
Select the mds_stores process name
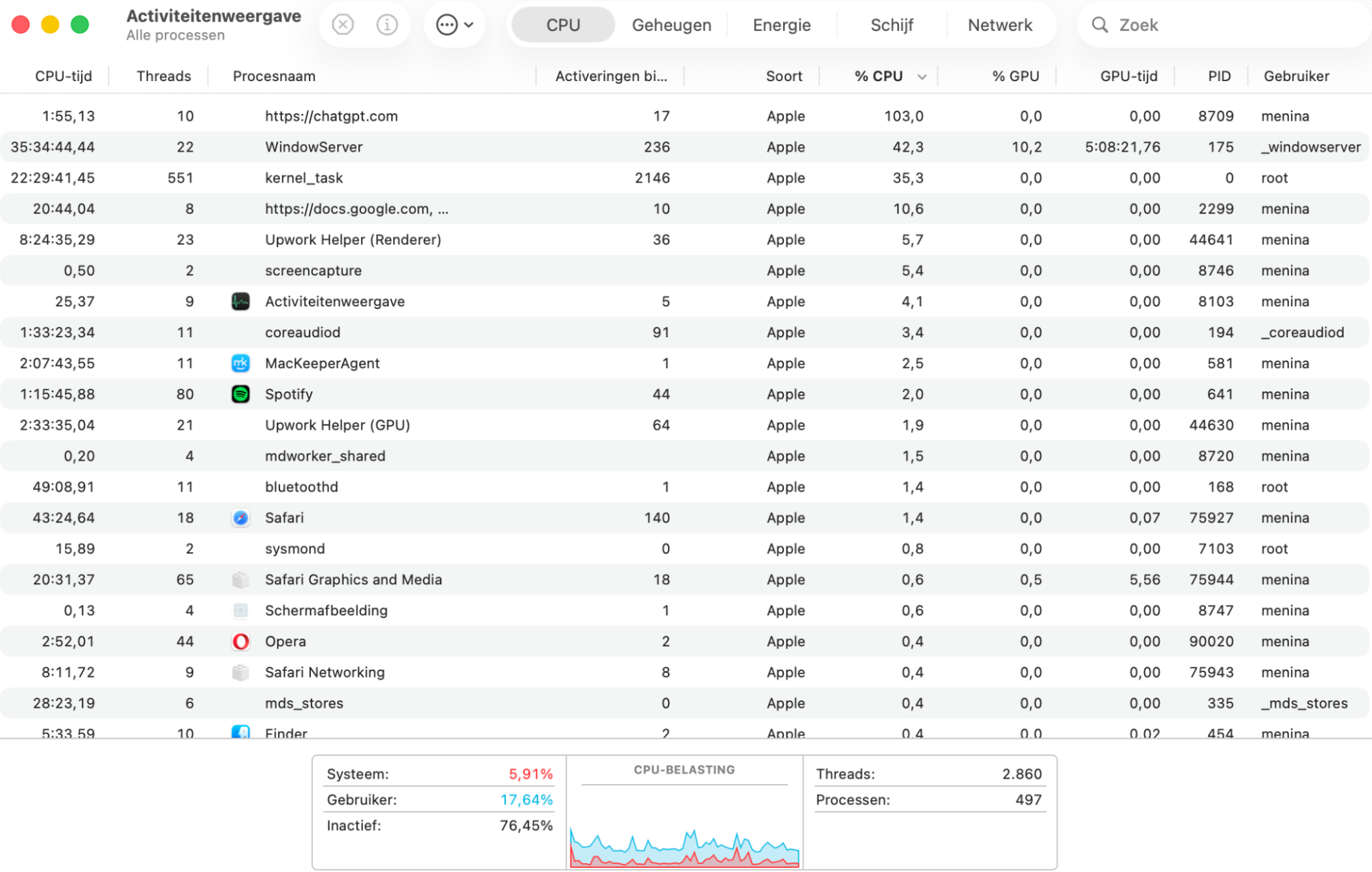(304, 703)
